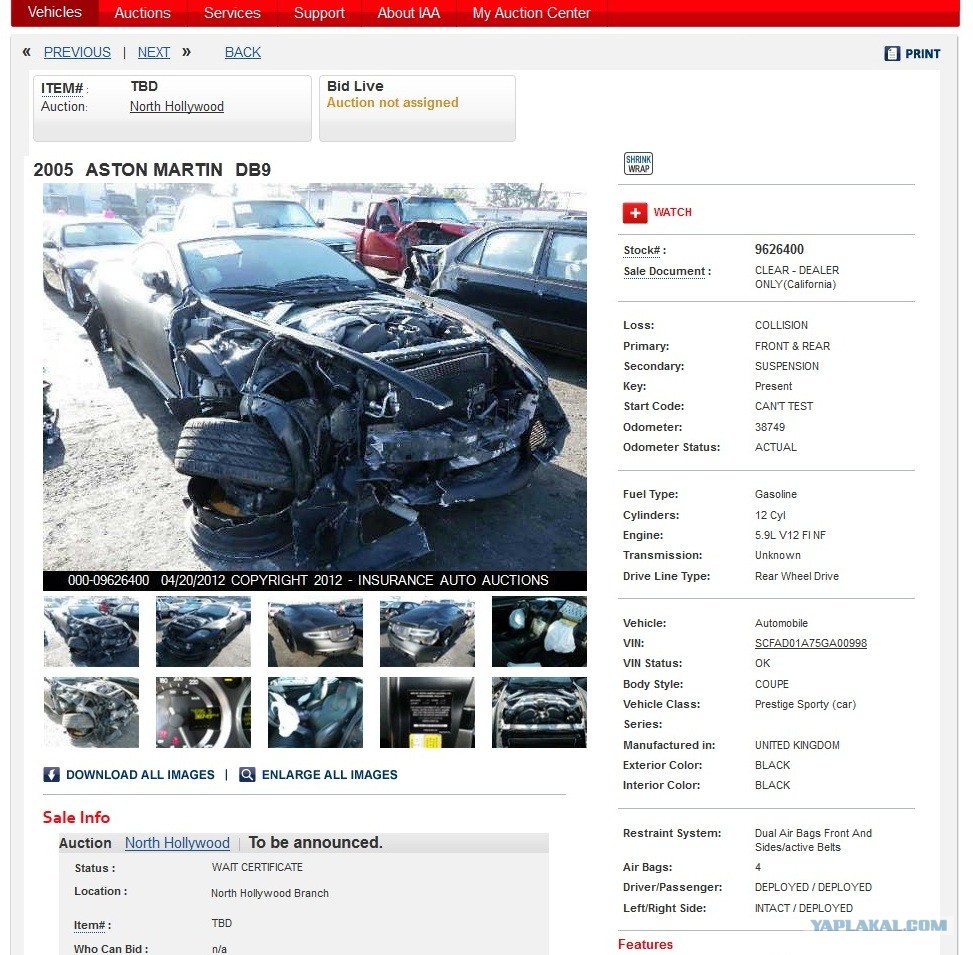973x955 pixels.
Task: Click the Stock# label
Action: click(645, 251)
